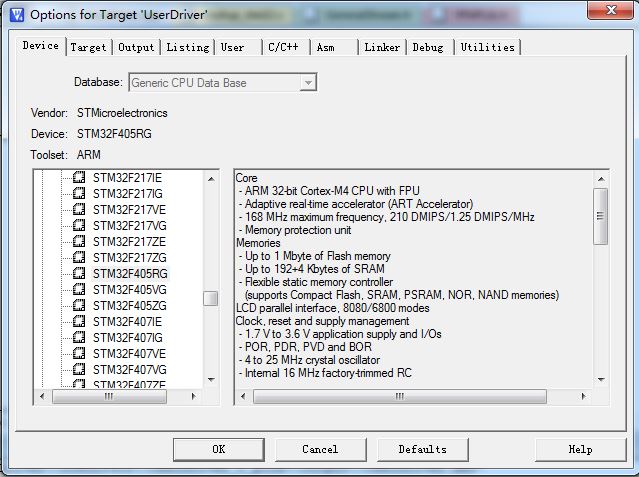Click description pane scroll left arrow

coord(243,396)
